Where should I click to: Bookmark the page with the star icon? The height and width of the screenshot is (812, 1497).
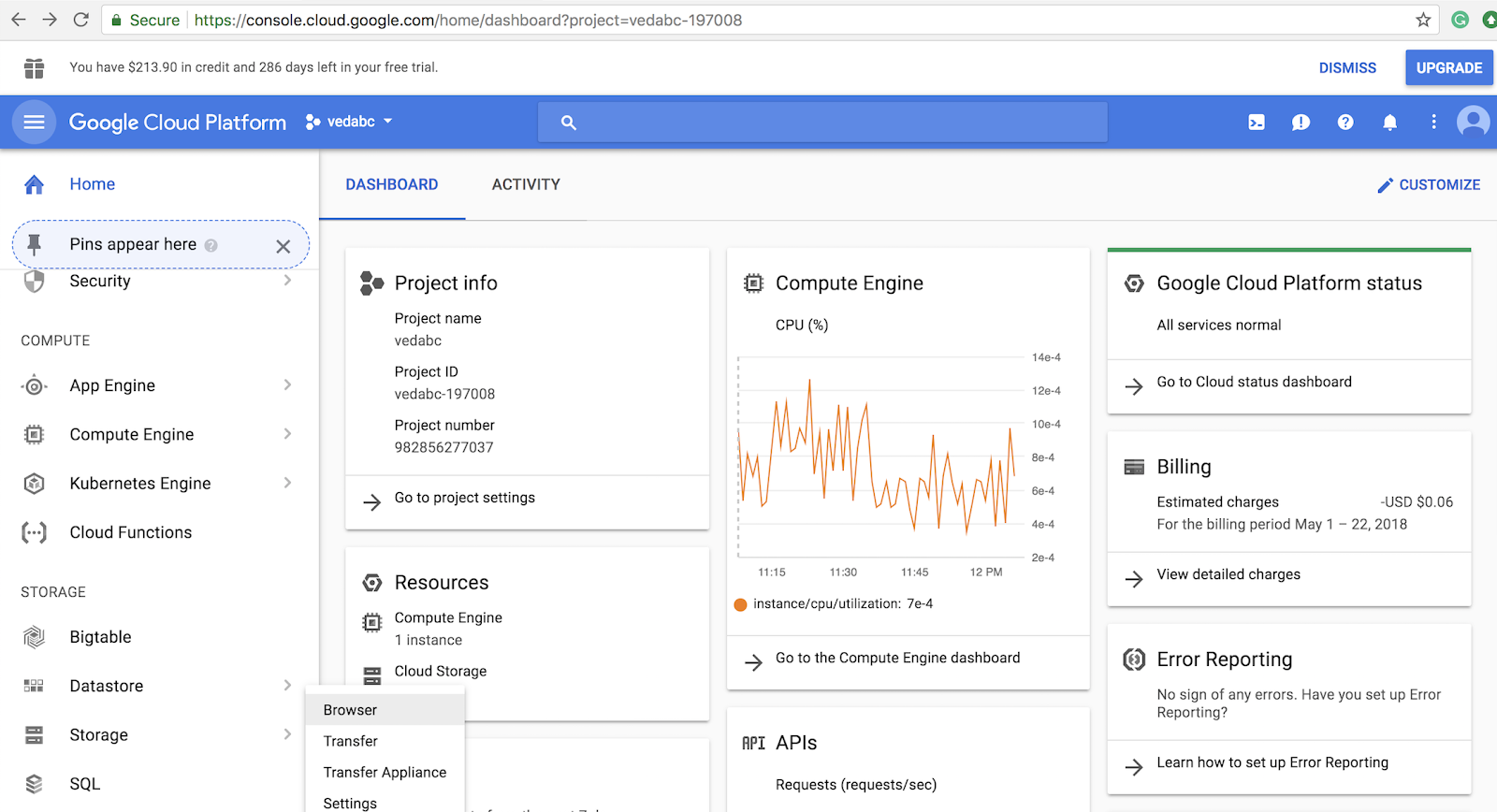(x=1423, y=20)
